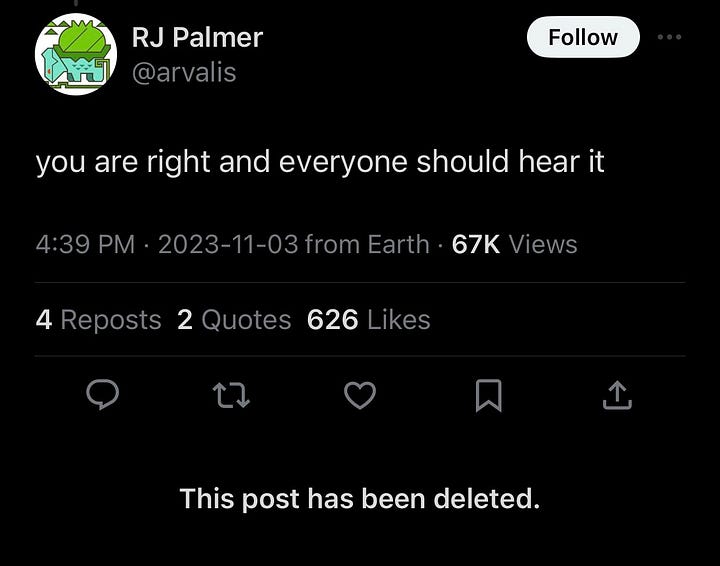Image resolution: width=720 pixels, height=566 pixels.
Task: Select the 'you are right' post text
Action: pyautogui.click(x=320, y=162)
